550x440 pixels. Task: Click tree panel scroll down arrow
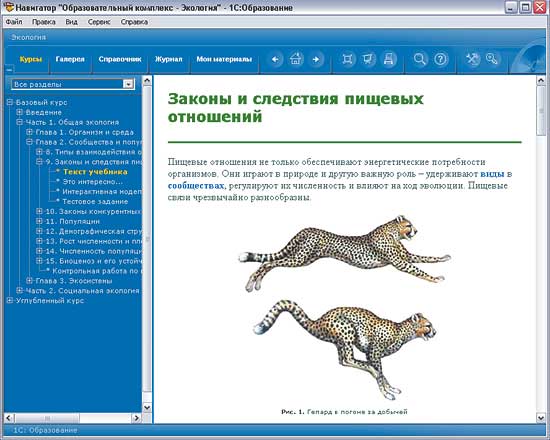[x=147, y=407]
